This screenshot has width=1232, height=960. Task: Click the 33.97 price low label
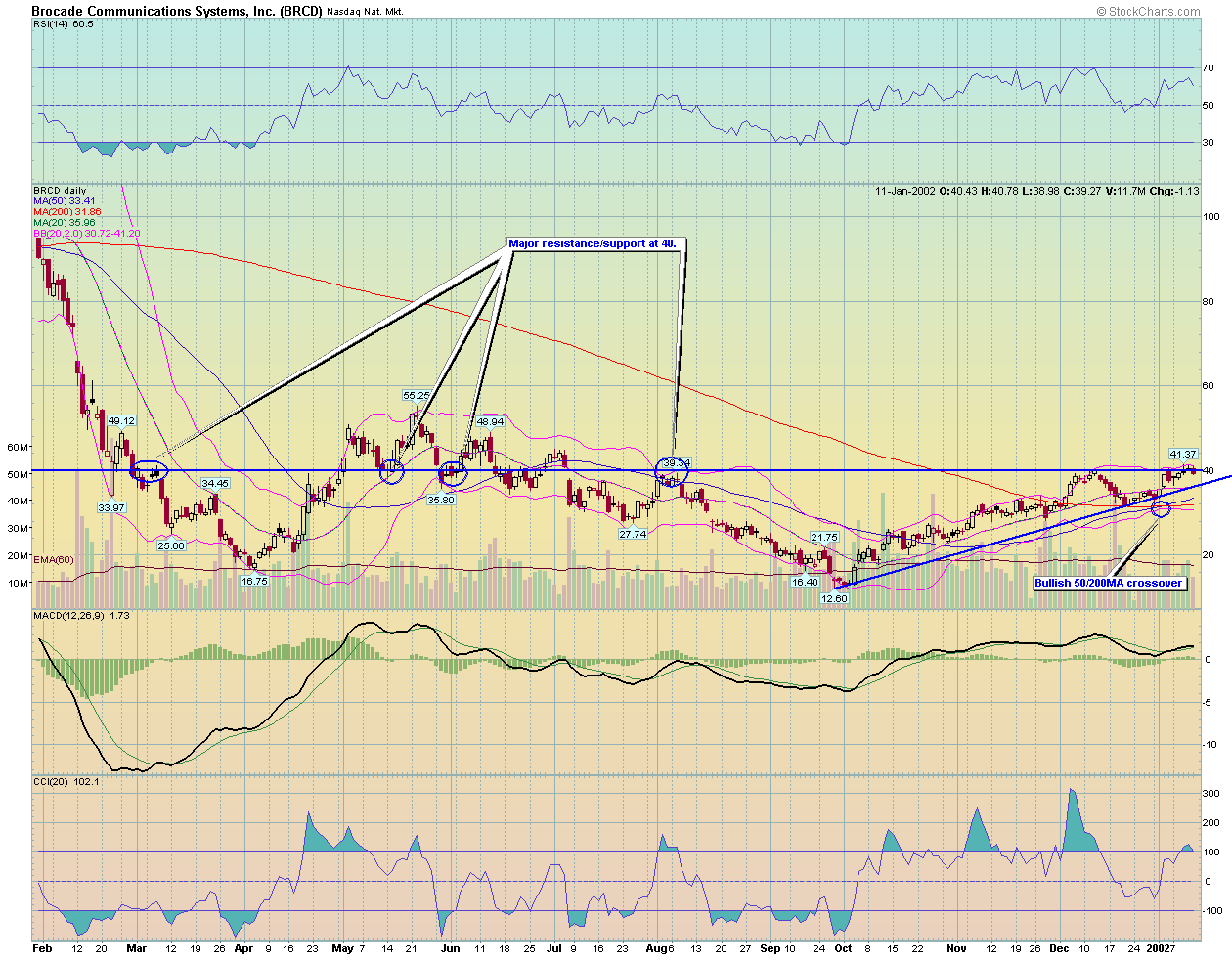(112, 507)
